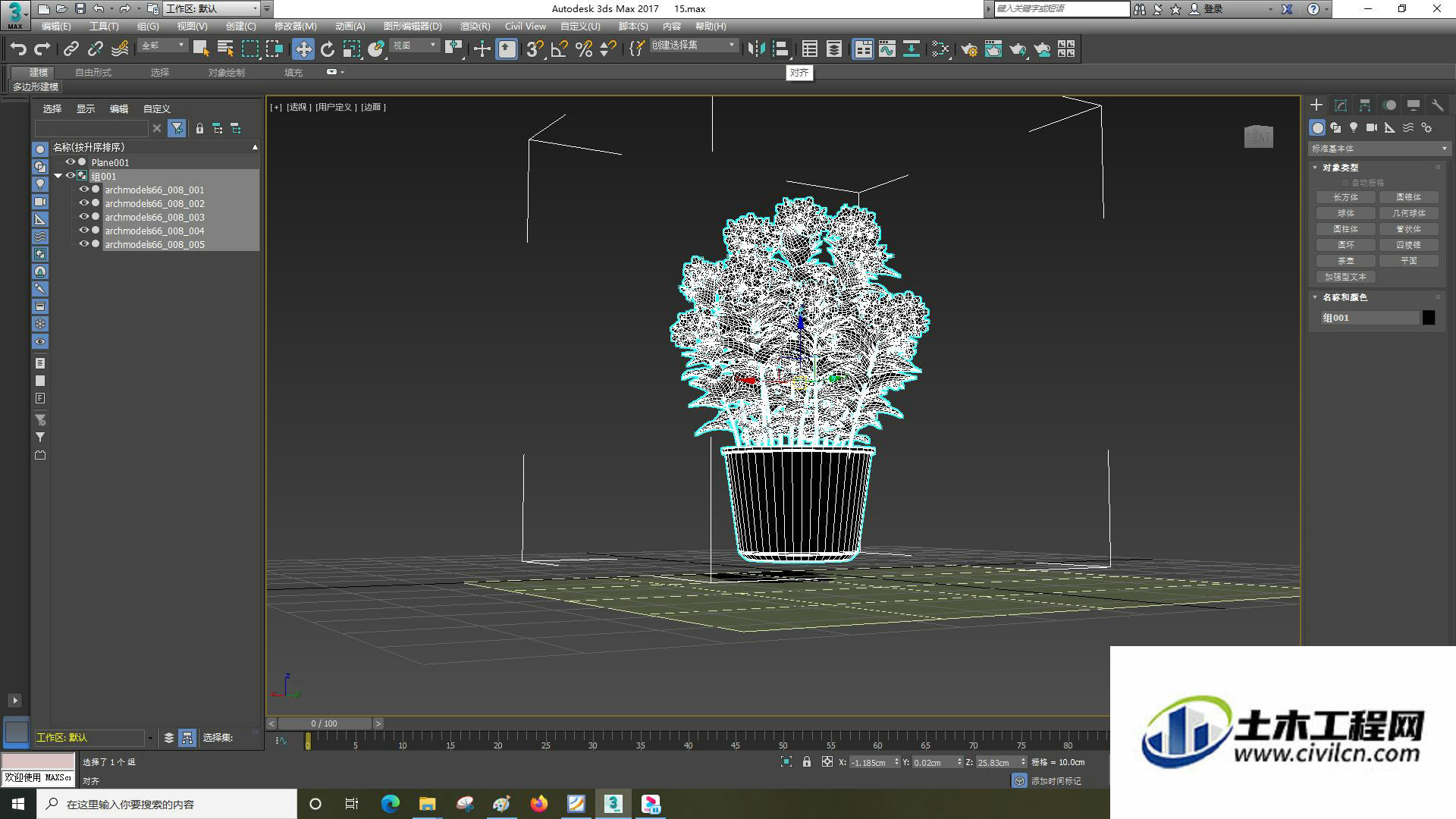The height and width of the screenshot is (819, 1456).
Task: Click the 茶壶 teapot primitive button
Action: point(1346,261)
